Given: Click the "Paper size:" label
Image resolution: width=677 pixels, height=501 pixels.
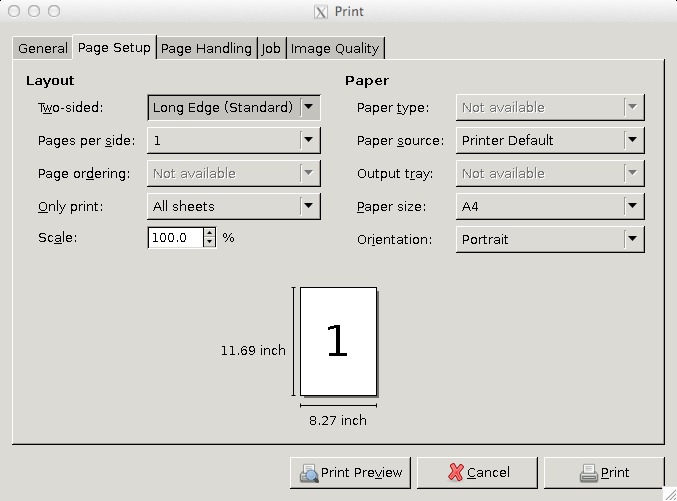Looking at the screenshot, I should 392,207.
